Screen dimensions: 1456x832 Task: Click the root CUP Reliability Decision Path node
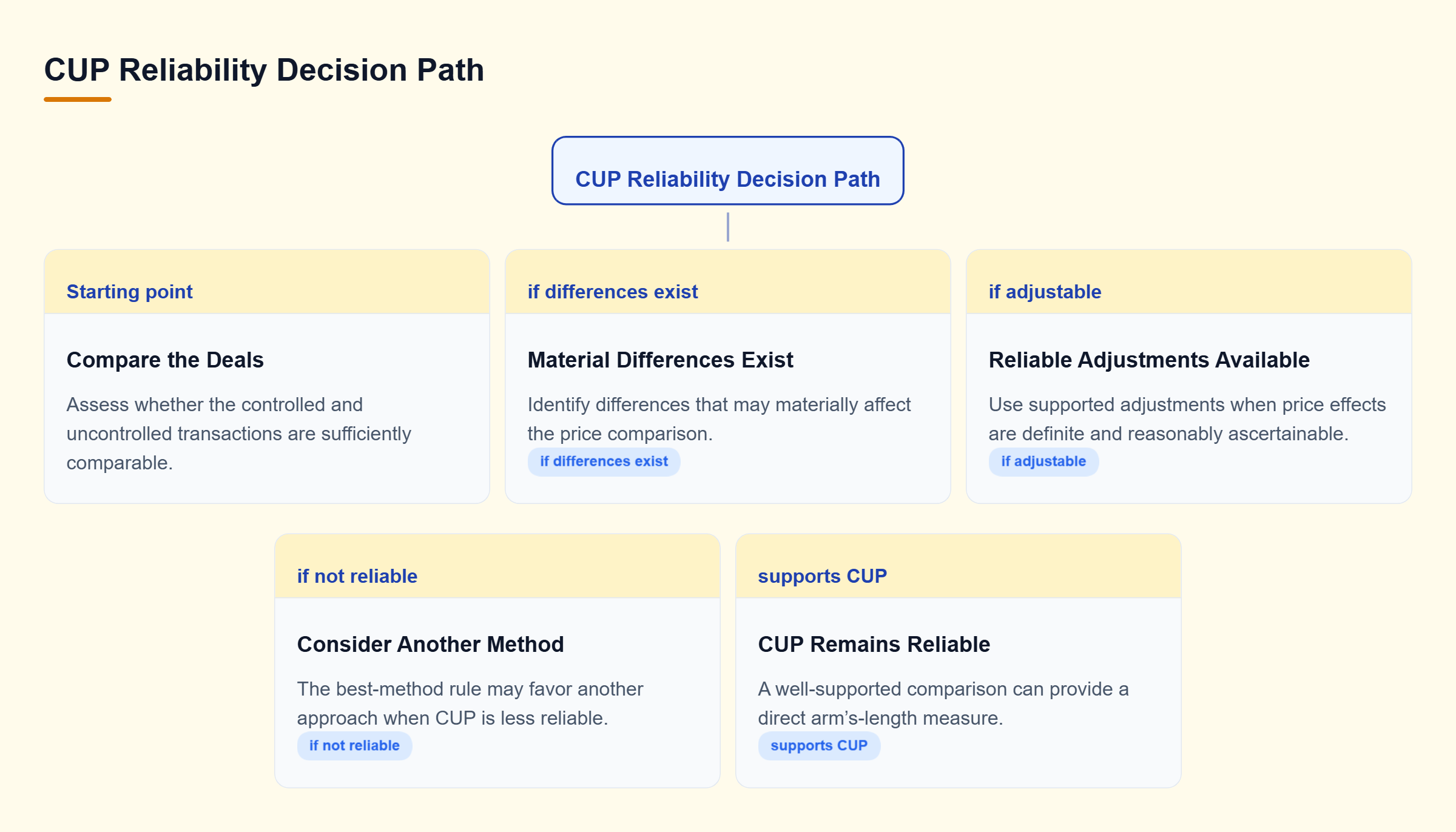click(727, 170)
